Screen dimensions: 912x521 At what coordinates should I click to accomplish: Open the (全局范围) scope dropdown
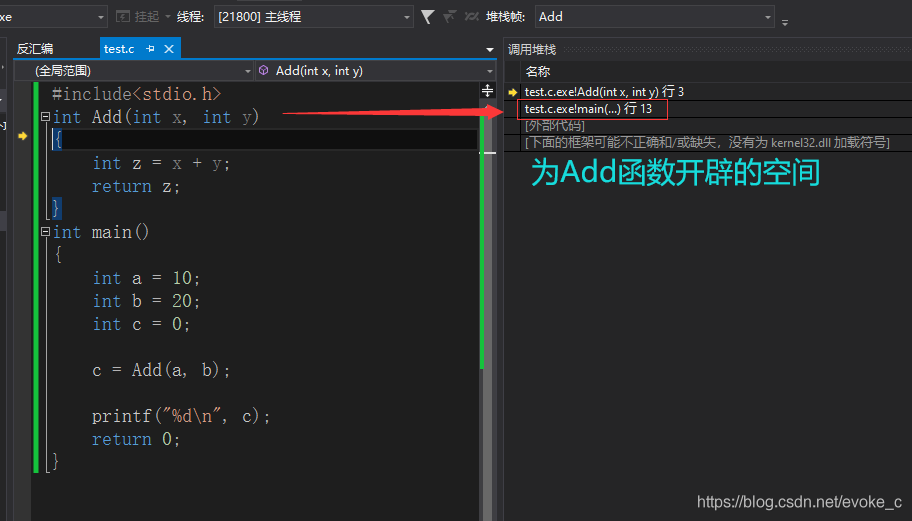click(134, 71)
